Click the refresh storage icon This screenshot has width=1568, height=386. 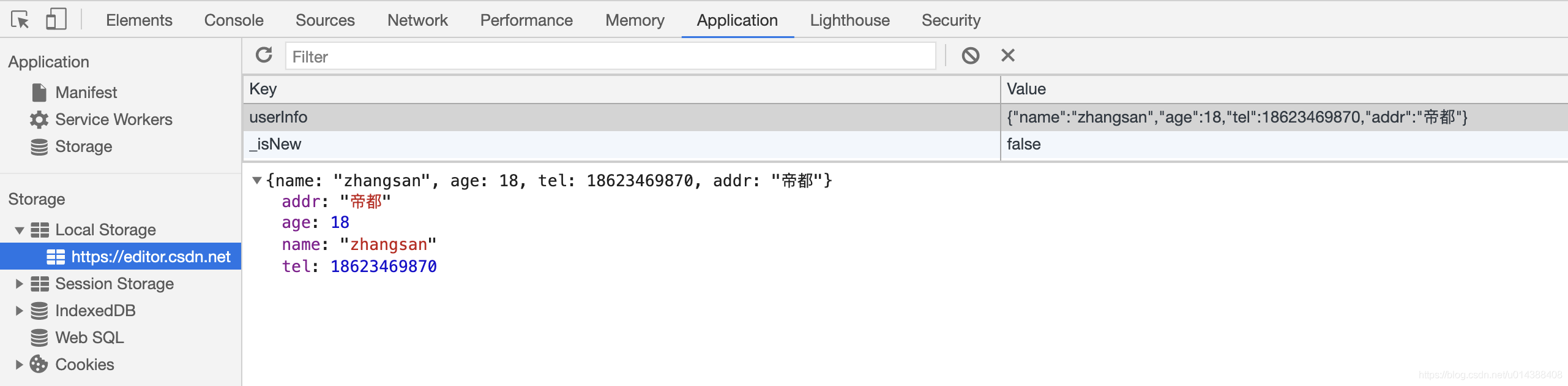[x=264, y=56]
